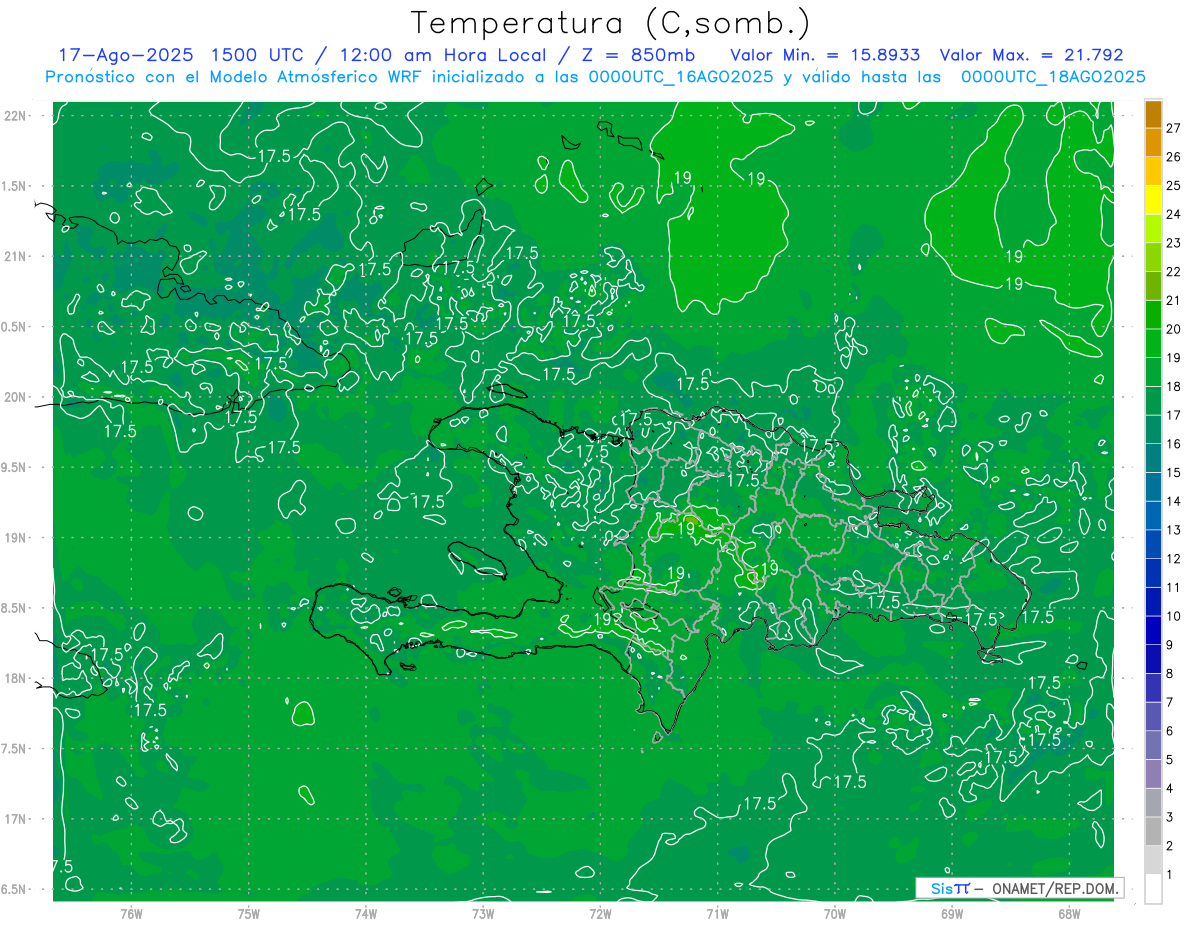1200x927 pixels.
Task: Click the "Valor Min. = 15.8933" value
Action: click(x=825, y=55)
